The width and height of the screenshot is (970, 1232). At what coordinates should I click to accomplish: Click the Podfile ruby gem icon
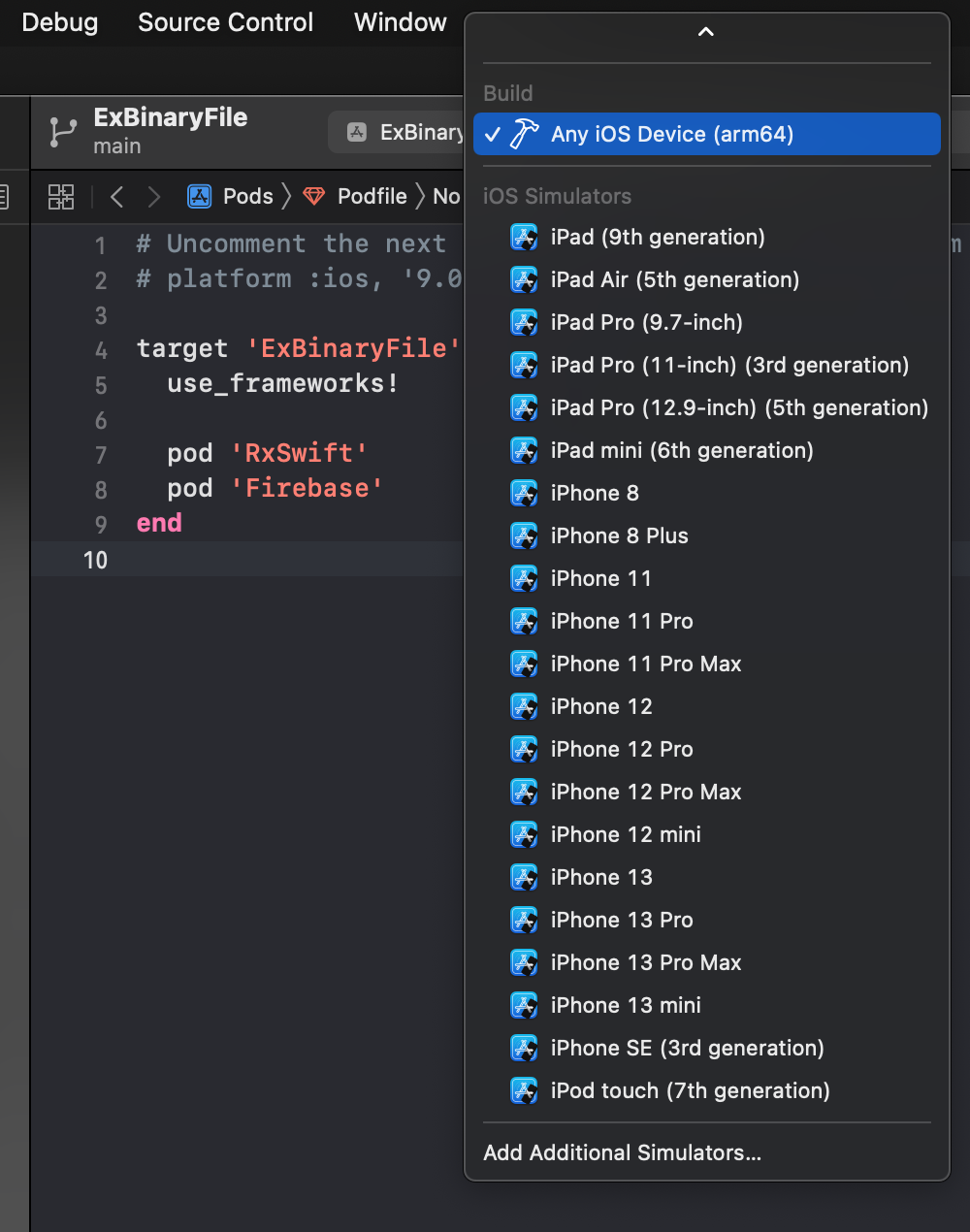tap(314, 196)
